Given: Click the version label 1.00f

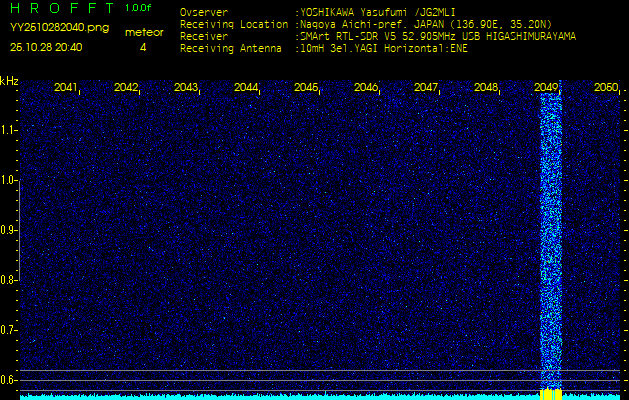Looking at the screenshot, I should point(138,8).
